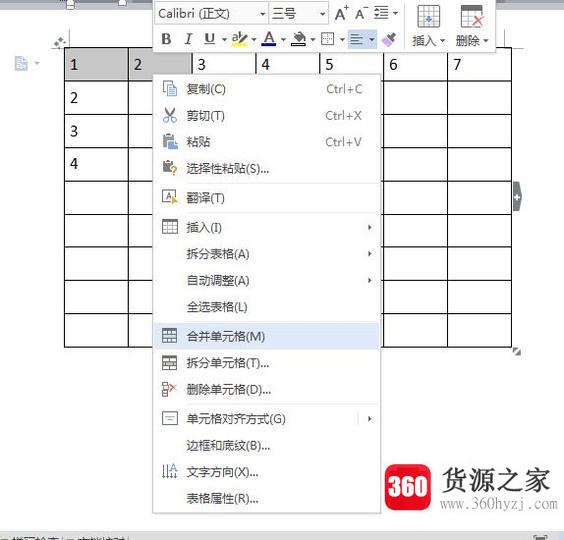564x540 pixels.
Task: Open the borders dropdown arrow
Action: 342,39
